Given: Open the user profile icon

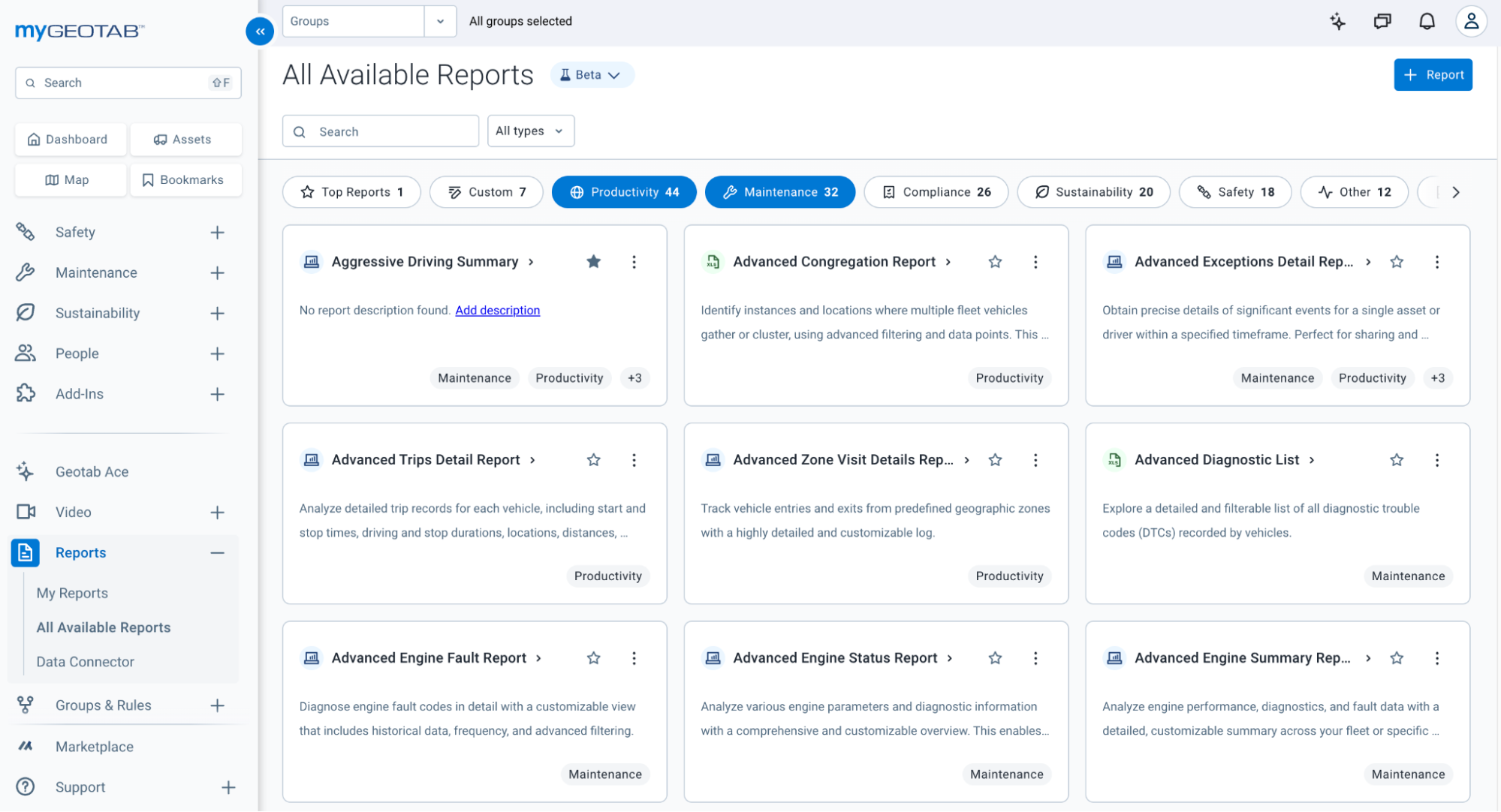Looking at the screenshot, I should point(1471,21).
